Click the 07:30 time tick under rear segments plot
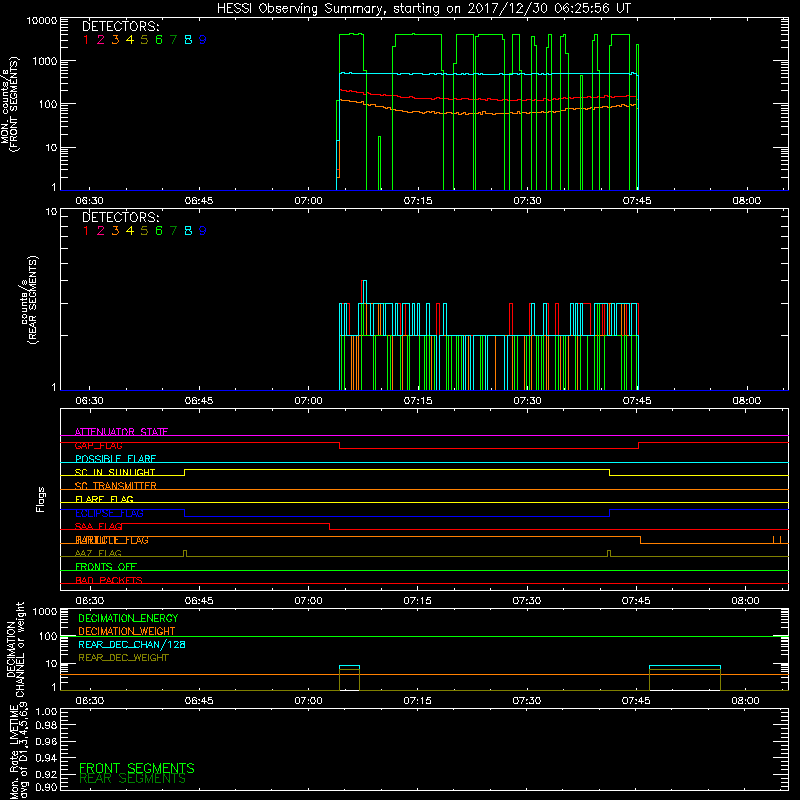800x800 pixels. pyautogui.click(x=527, y=401)
